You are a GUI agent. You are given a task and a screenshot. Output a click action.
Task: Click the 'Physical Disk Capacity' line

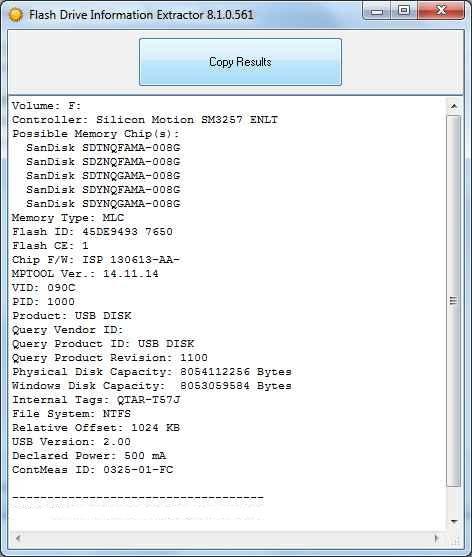(152, 372)
